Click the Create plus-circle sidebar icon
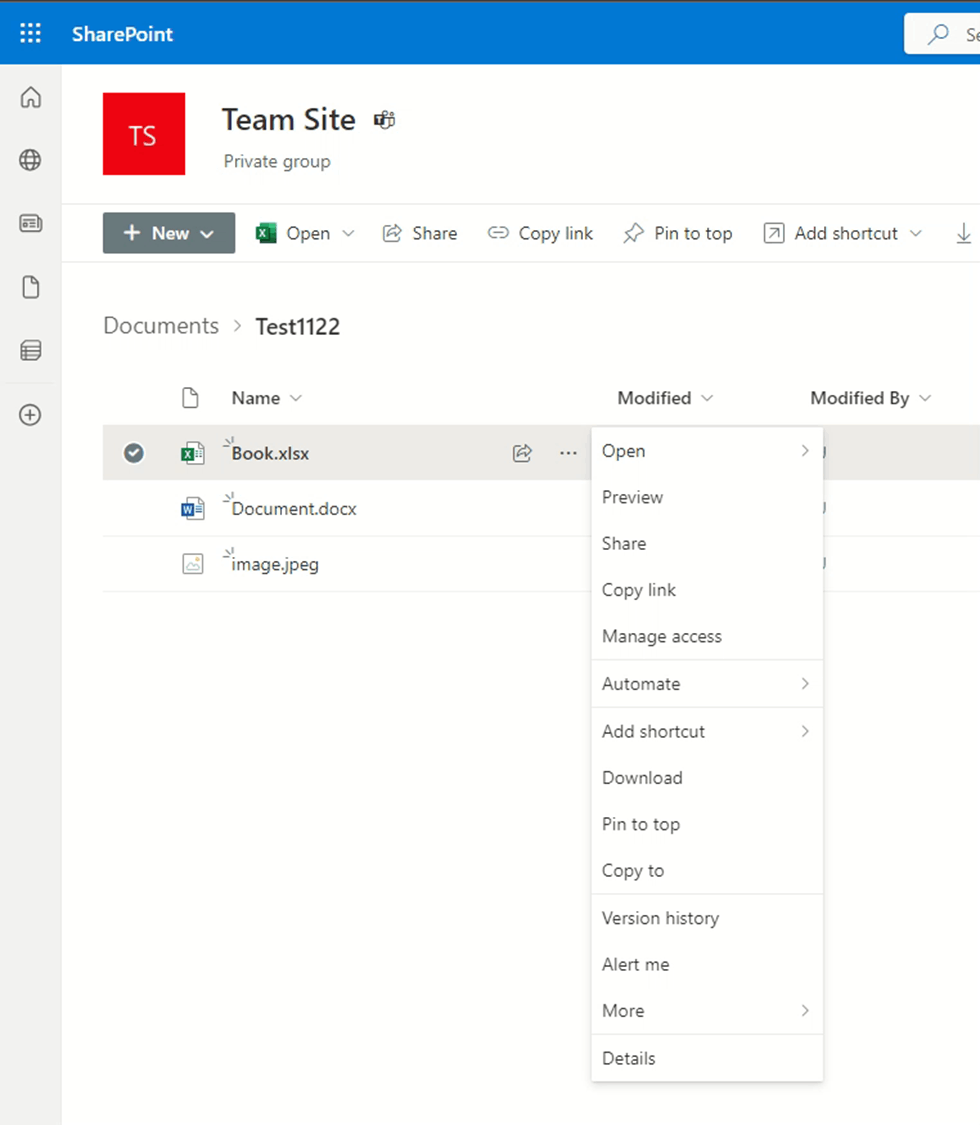This screenshot has width=980, height=1125. [30, 415]
